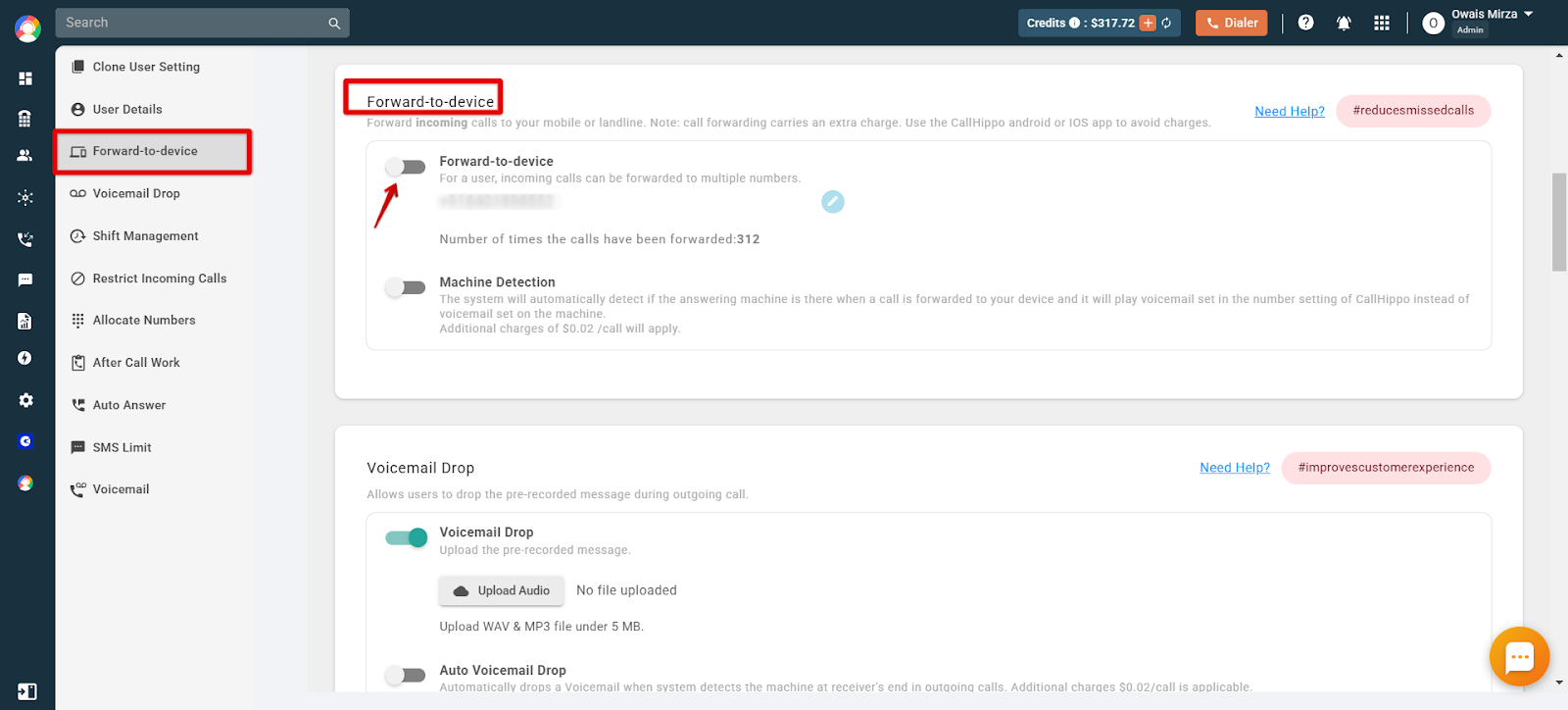The height and width of the screenshot is (710, 1568).
Task: Click the logout icon at bottom of left rail
Action: click(27, 691)
